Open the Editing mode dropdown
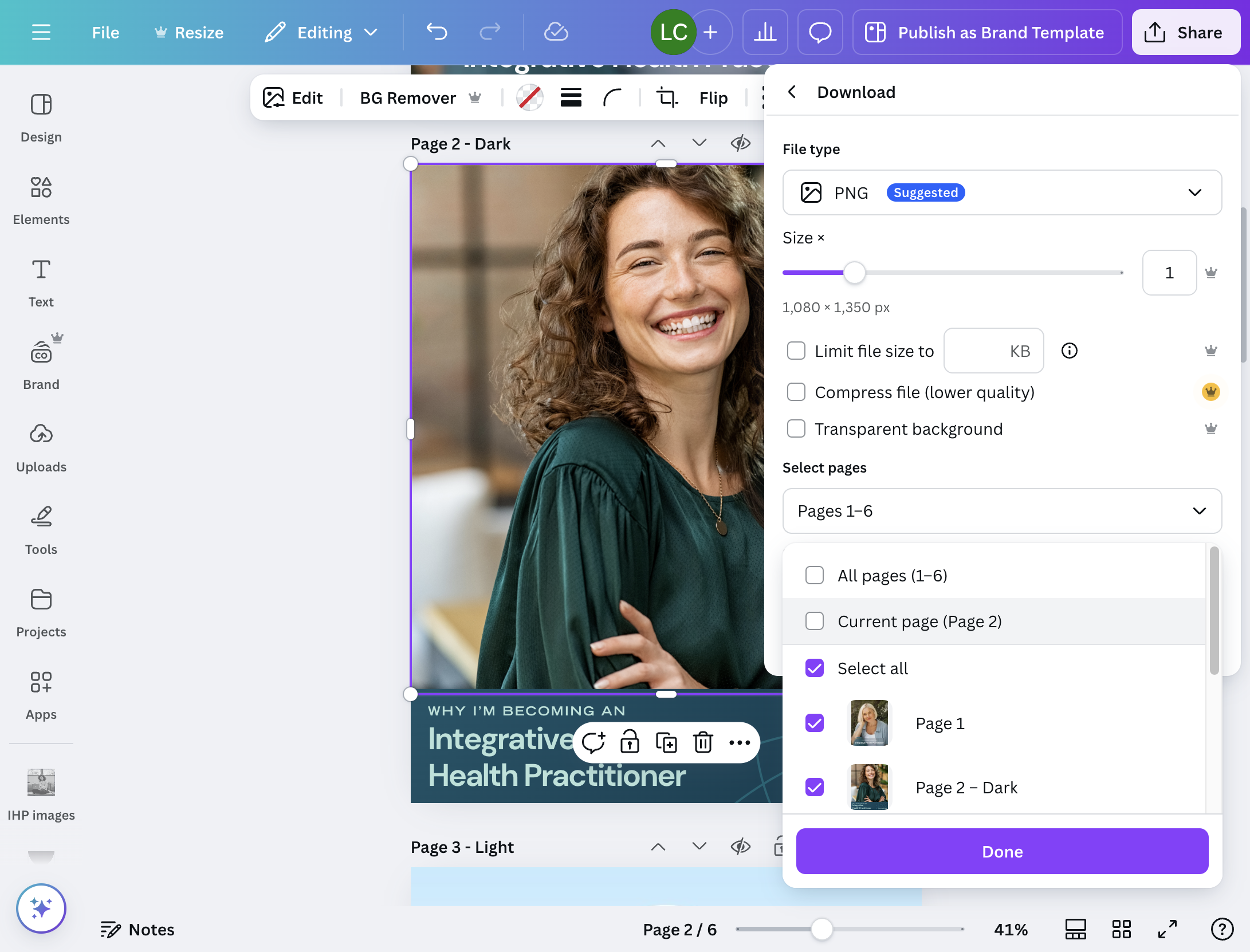The width and height of the screenshot is (1250, 952). pos(321,32)
